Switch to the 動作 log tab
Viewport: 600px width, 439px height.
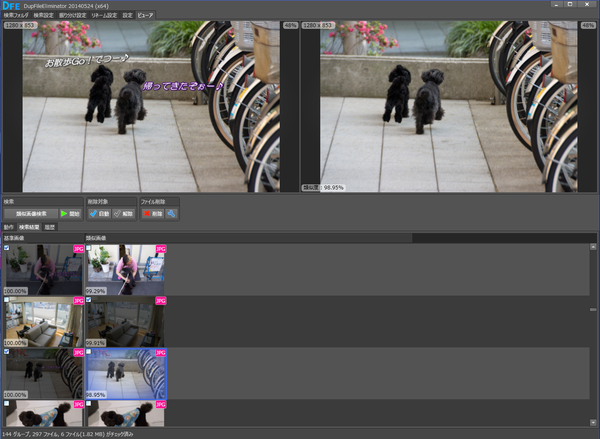click(x=9, y=227)
